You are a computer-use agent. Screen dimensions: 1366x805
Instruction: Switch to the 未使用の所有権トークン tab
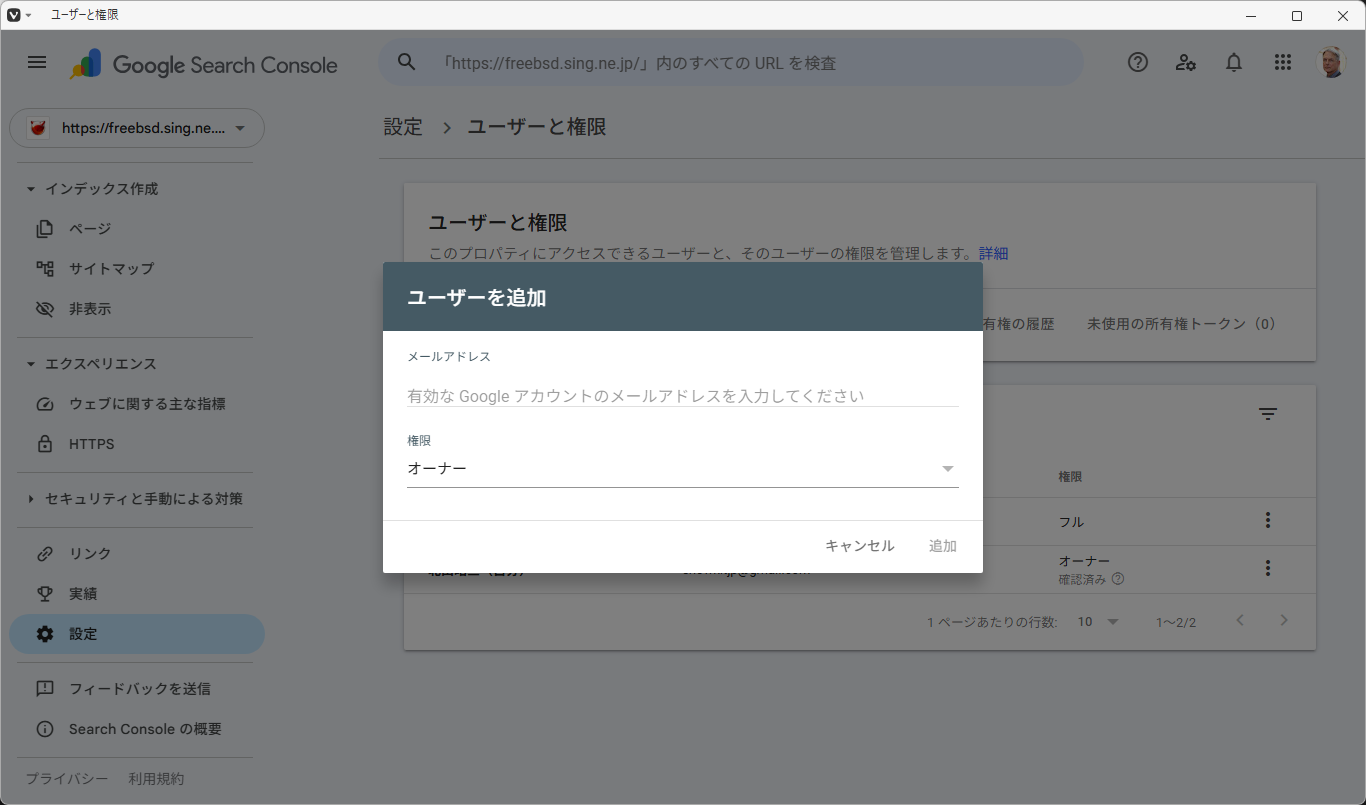click(1181, 323)
